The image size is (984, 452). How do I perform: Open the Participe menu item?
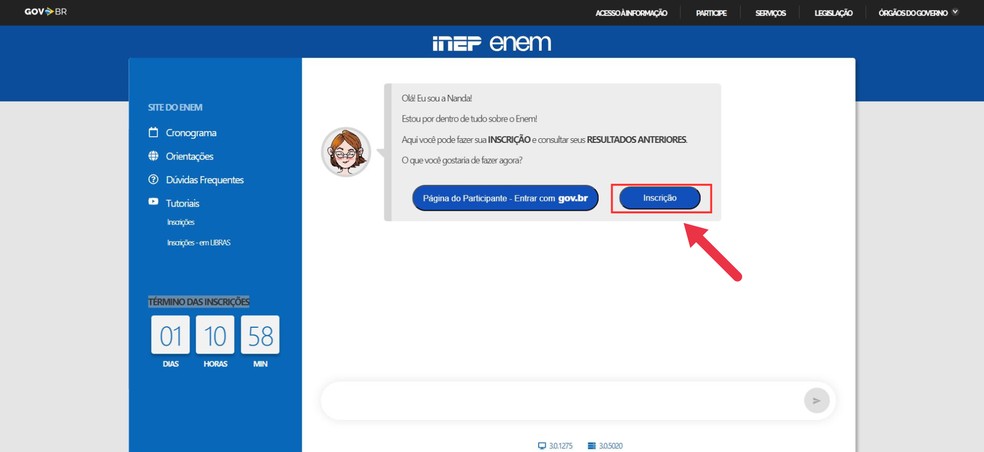[711, 13]
